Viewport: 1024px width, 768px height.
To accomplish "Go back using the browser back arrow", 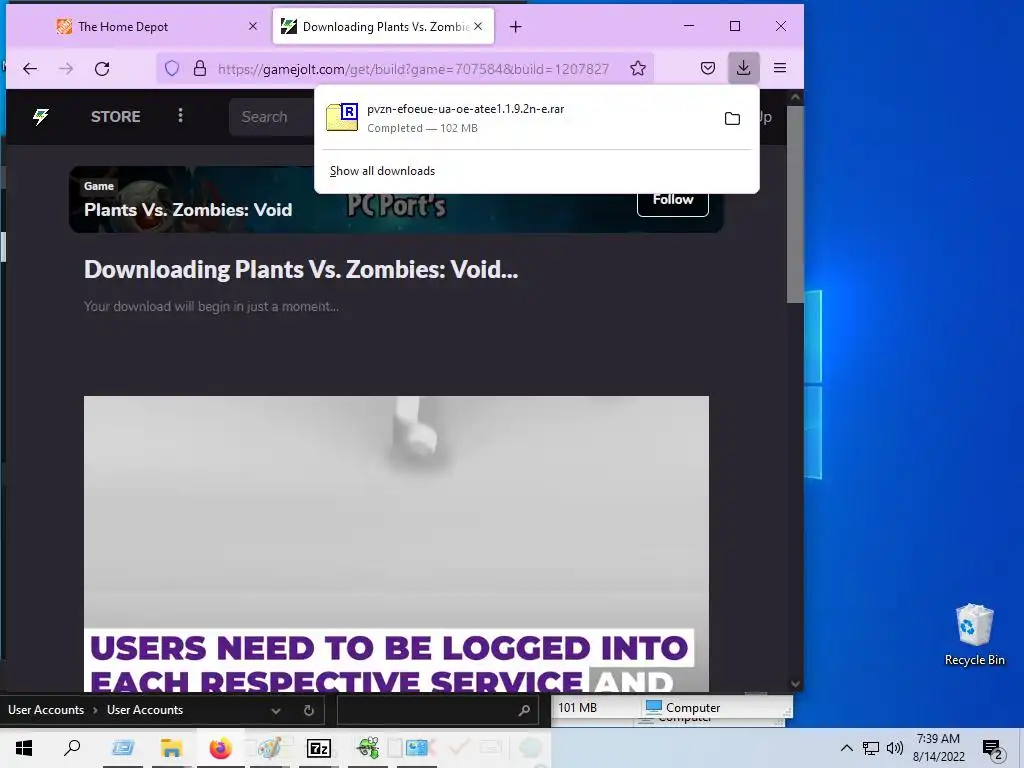I will click(30, 69).
